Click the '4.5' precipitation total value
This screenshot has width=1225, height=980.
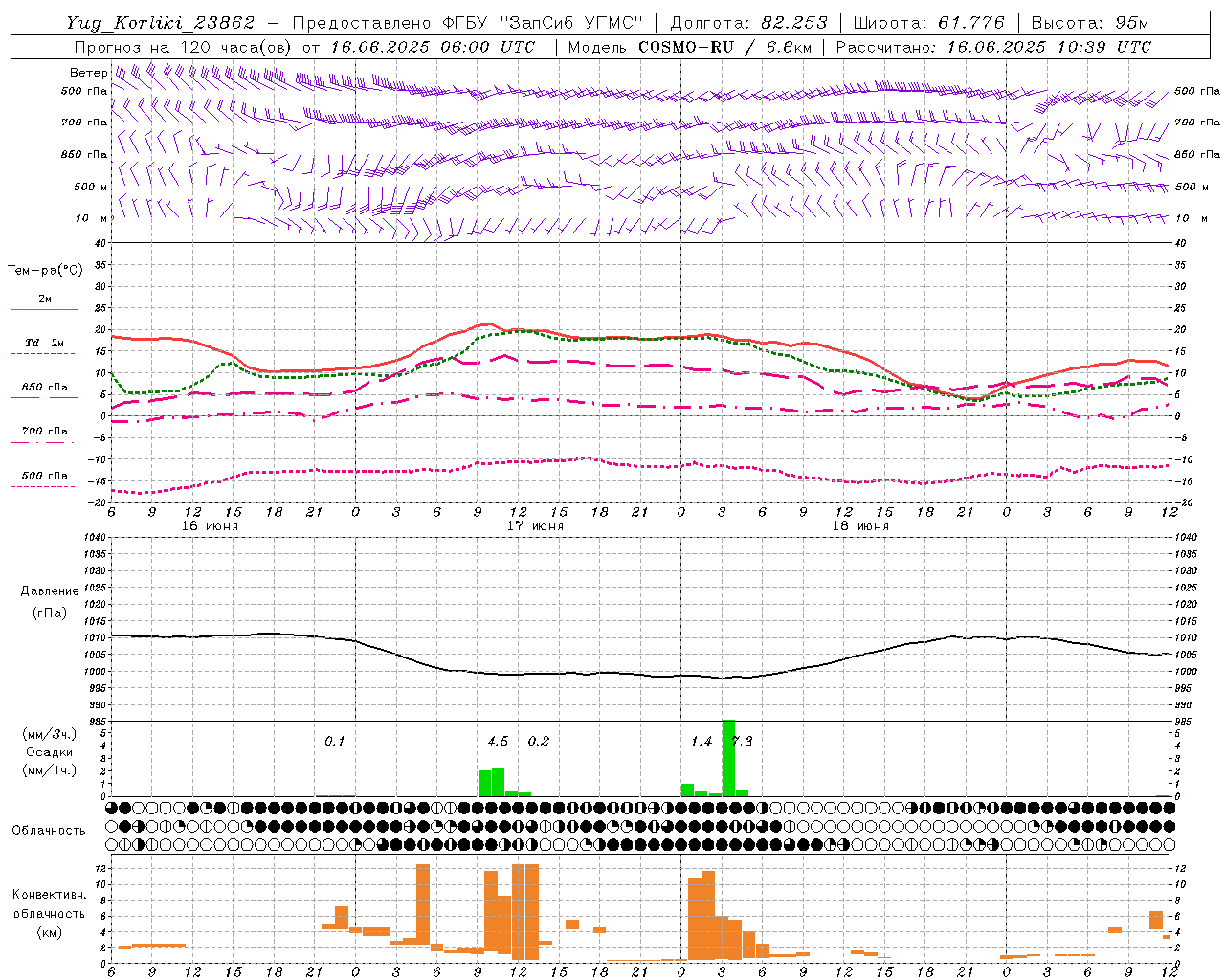tap(498, 741)
